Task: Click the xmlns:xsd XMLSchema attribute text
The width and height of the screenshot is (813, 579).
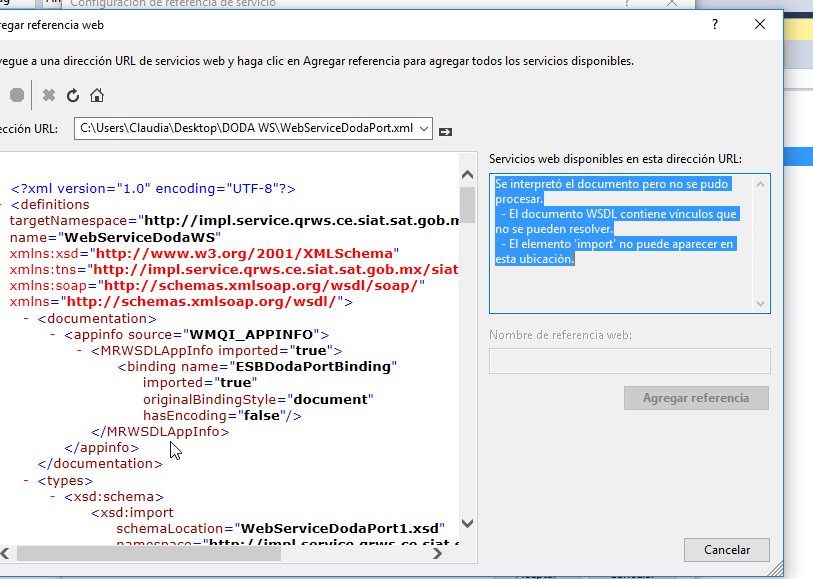Action: [204, 253]
